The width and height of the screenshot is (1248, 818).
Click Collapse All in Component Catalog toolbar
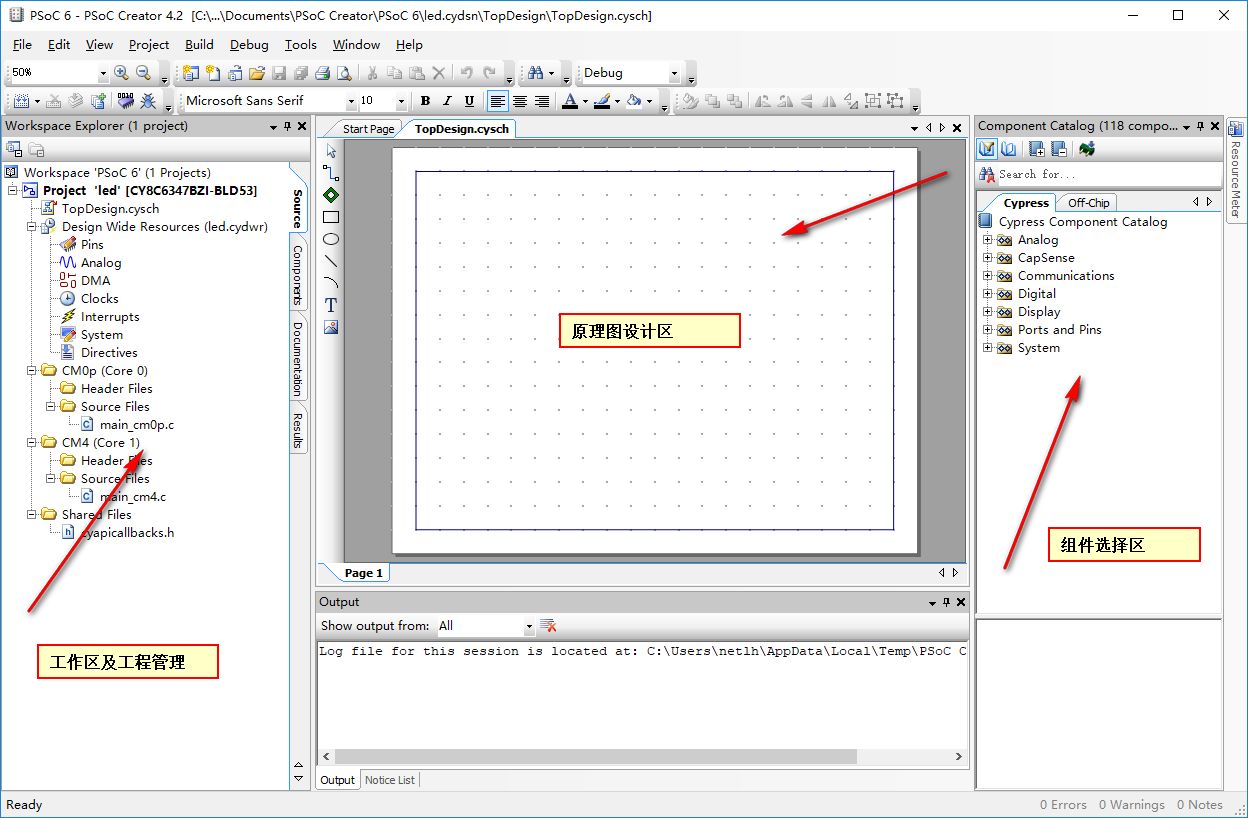coord(1059,149)
